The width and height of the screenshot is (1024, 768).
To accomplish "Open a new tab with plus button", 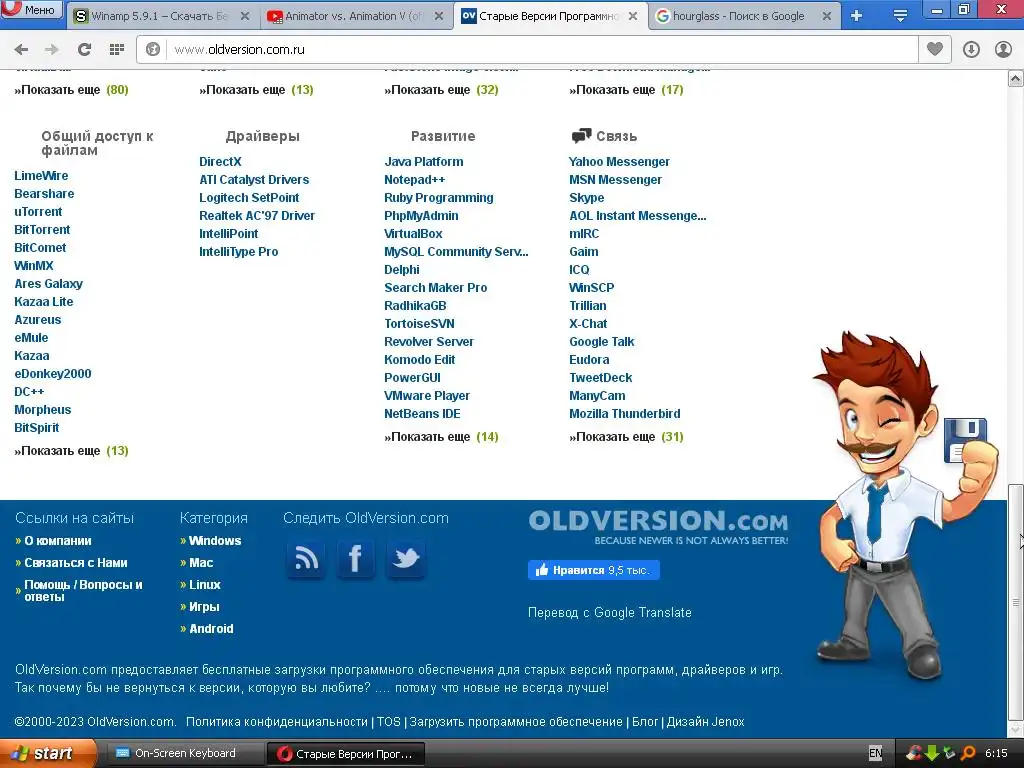I will 856,16.
